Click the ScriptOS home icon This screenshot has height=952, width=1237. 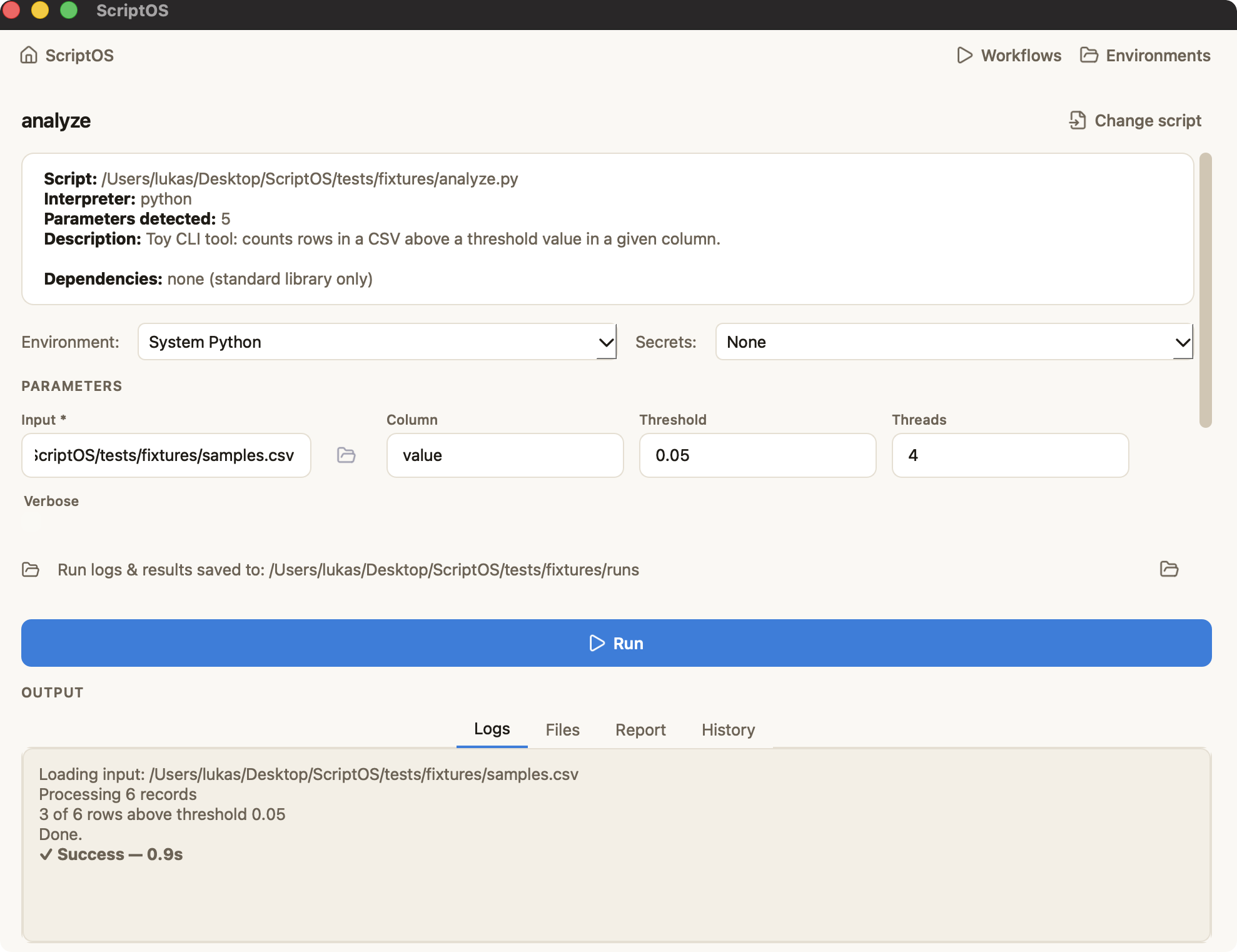tap(29, 55)
